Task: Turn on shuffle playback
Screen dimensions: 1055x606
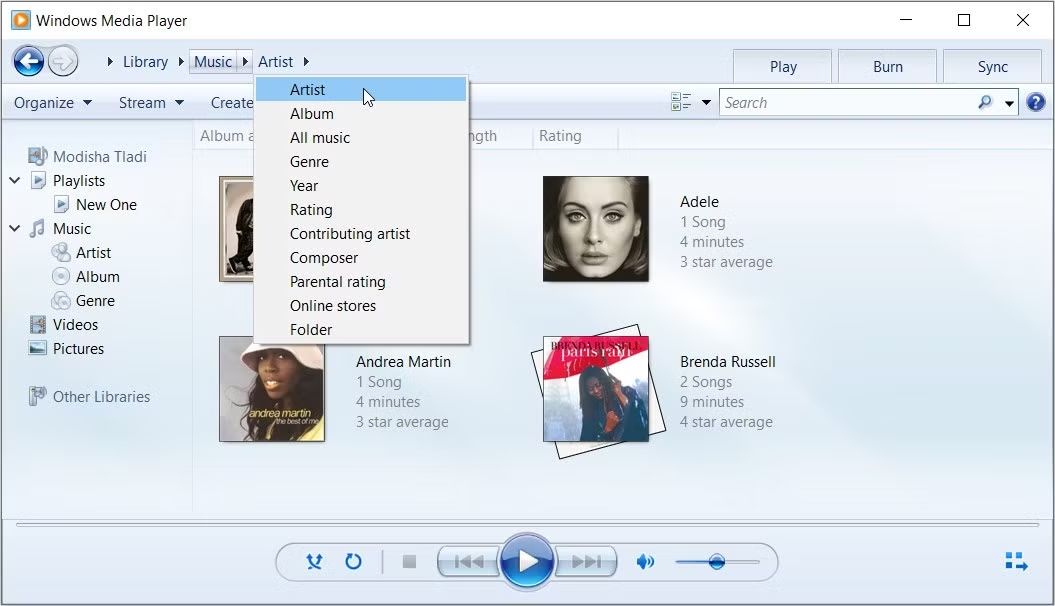Action: click(x=314, y=562)
